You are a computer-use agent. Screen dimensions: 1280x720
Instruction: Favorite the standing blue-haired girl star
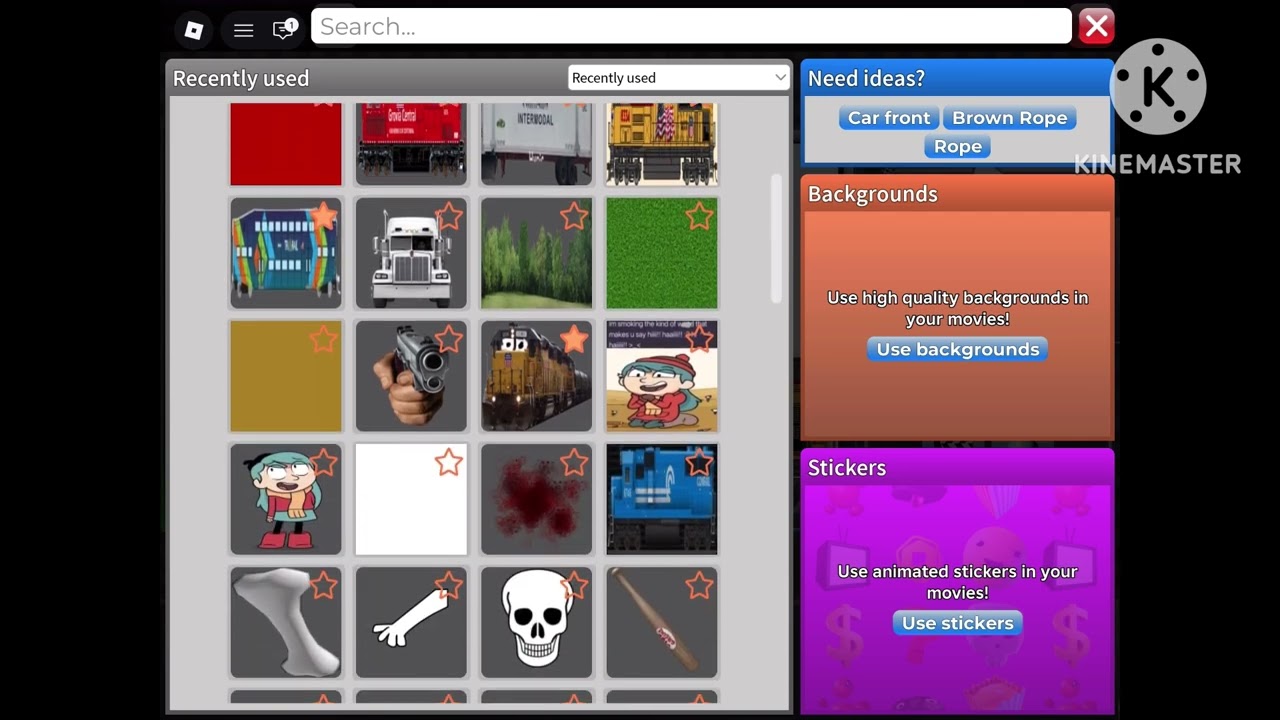pyautogui.click(x=323, y=462)
